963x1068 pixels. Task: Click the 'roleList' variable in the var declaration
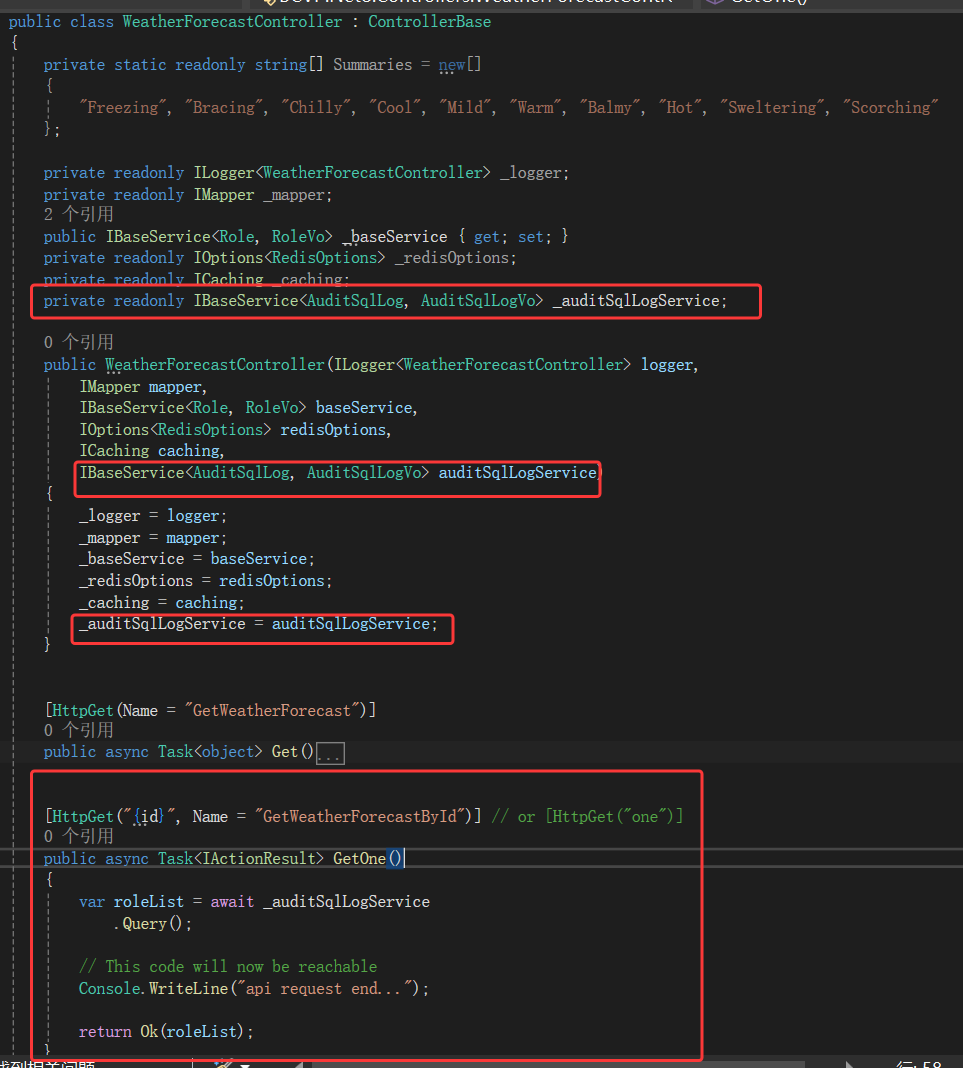[x=148, y=902]
